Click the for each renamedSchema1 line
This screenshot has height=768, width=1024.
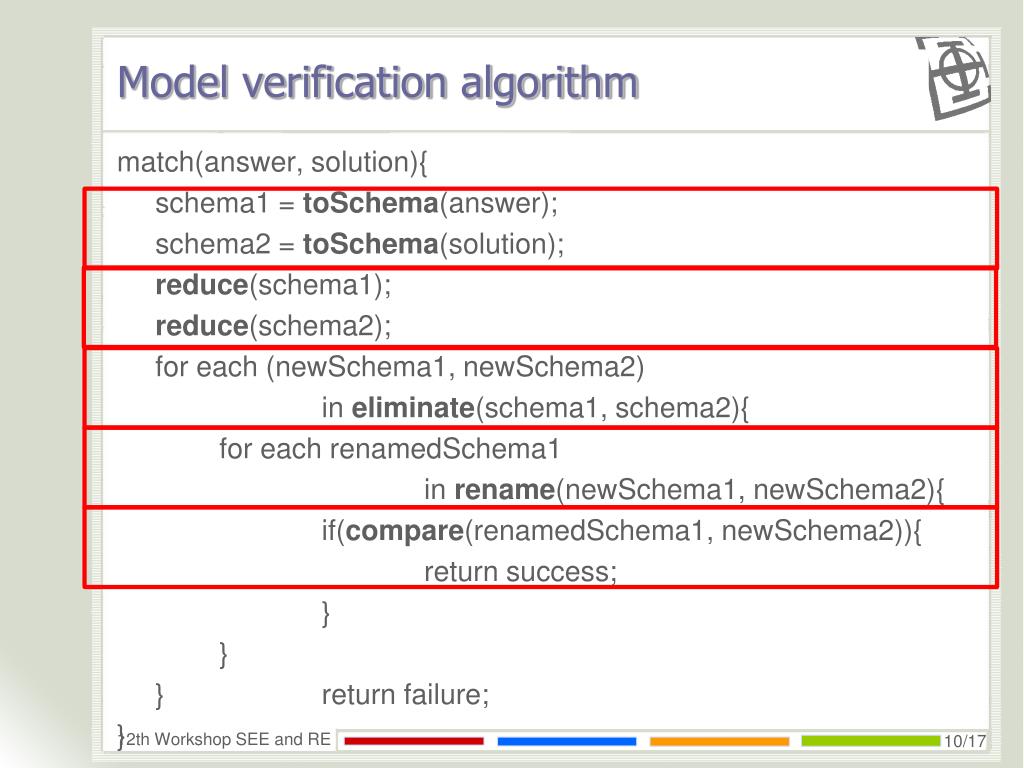389,449
